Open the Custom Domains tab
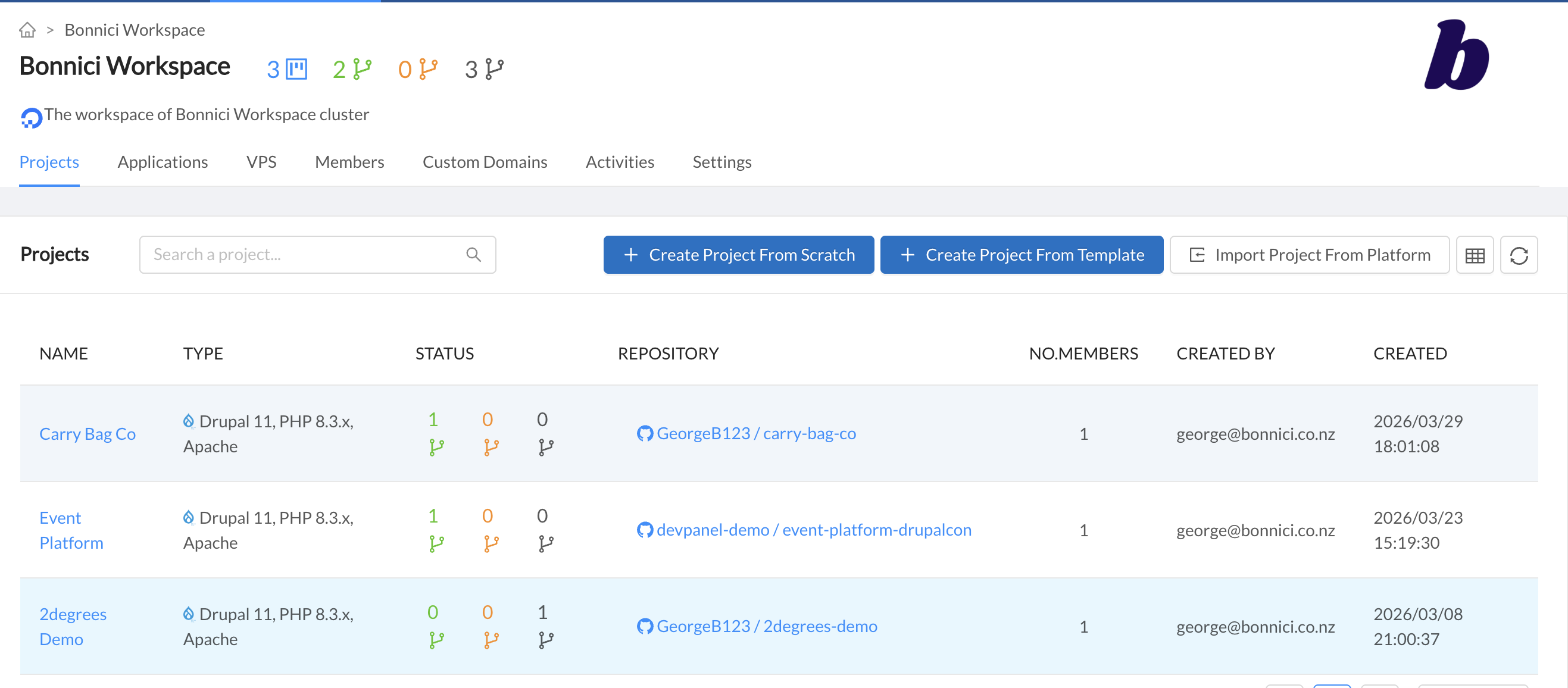Image resolution: width=1568 pixels, height=688 pixels. [485, 162]
